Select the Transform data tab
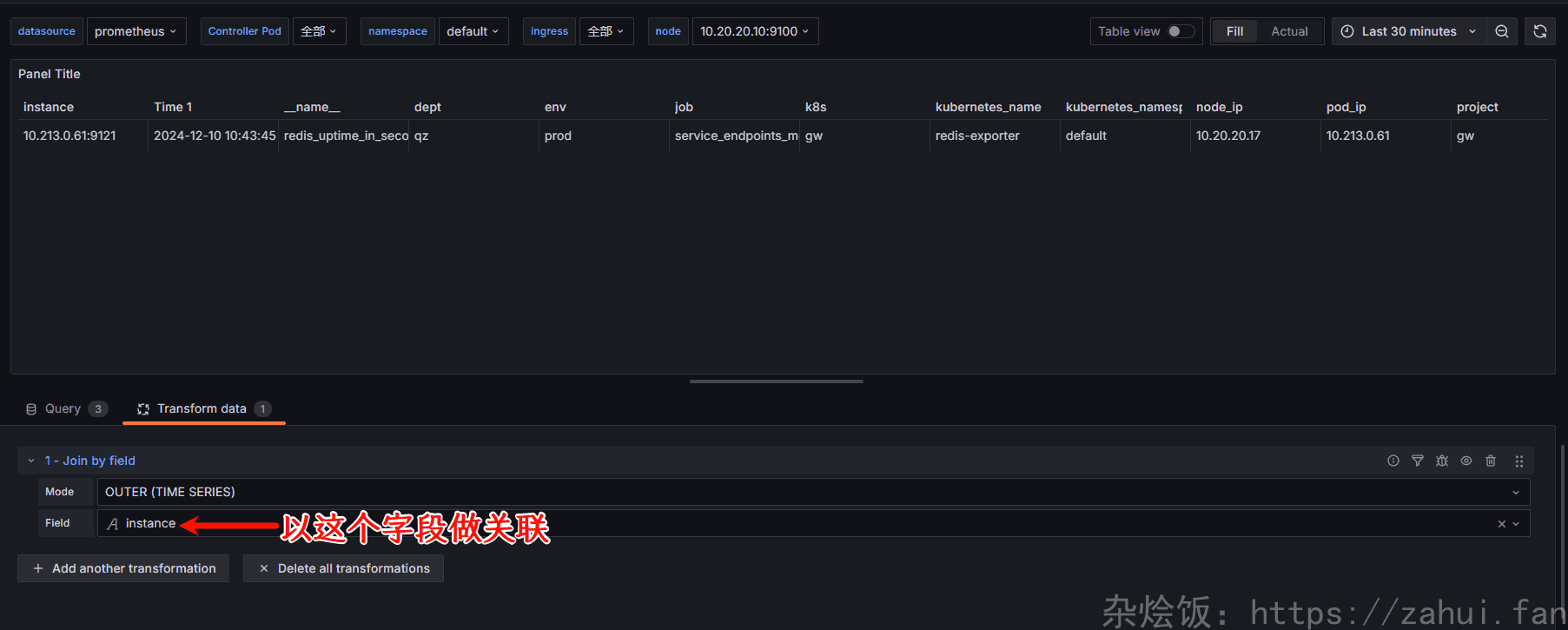1568x630 pixels. (x=202, y=408)
